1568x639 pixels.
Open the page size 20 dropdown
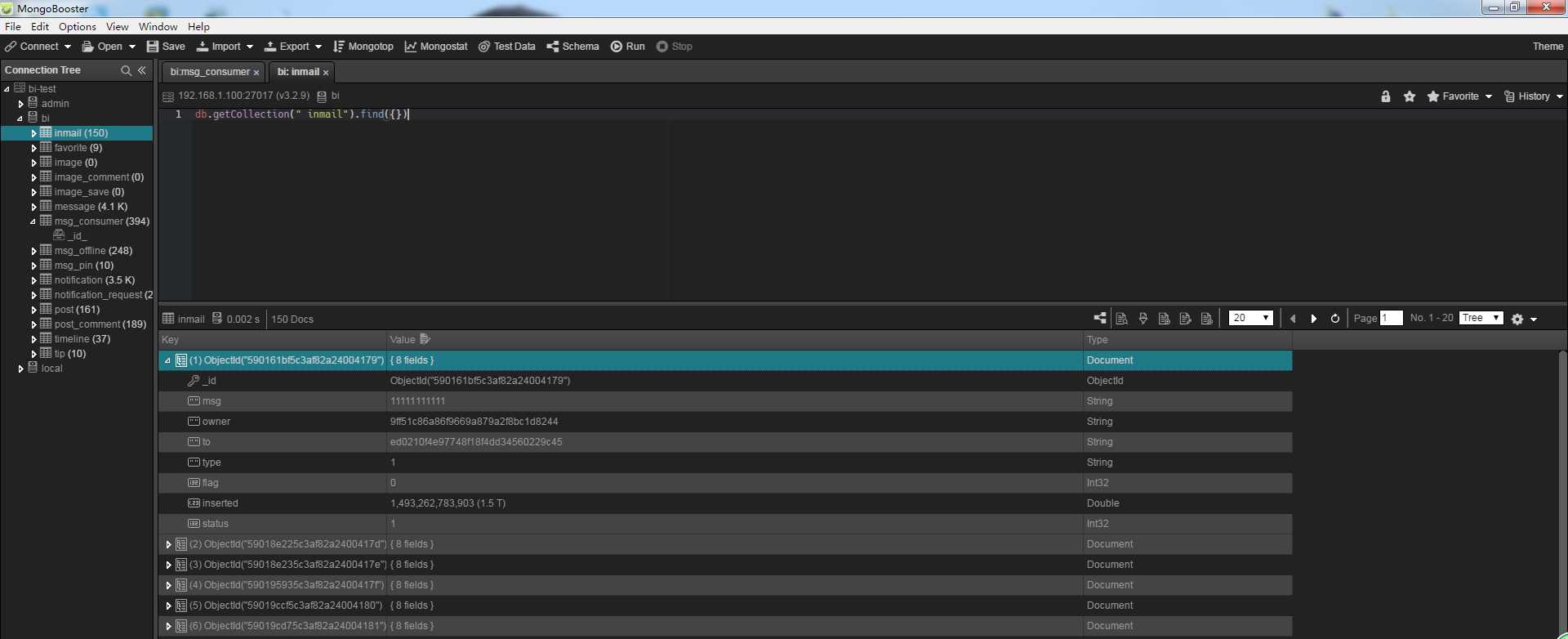click(x=1251, y=318)
